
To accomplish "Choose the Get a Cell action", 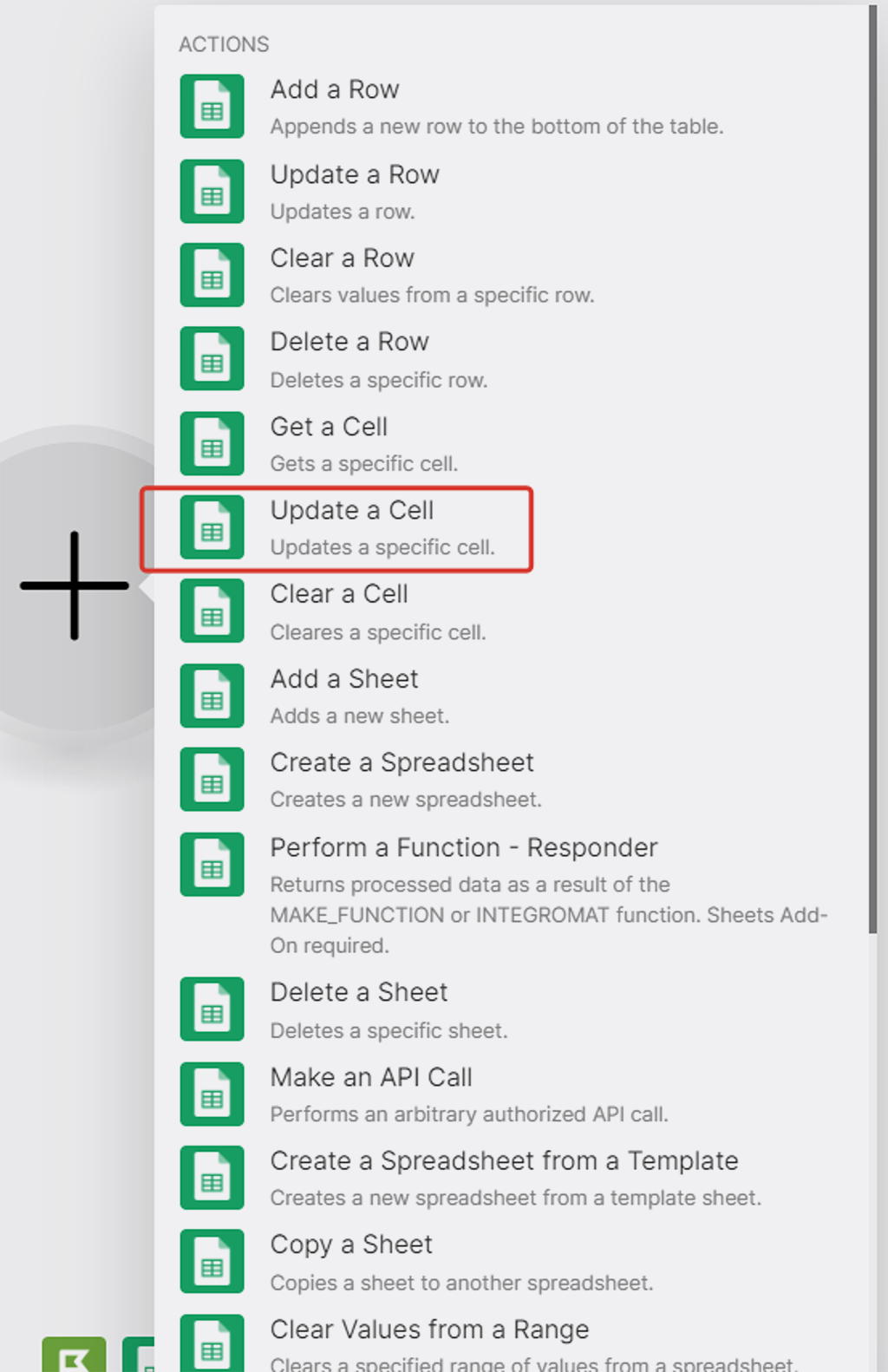I will point(512,443).
